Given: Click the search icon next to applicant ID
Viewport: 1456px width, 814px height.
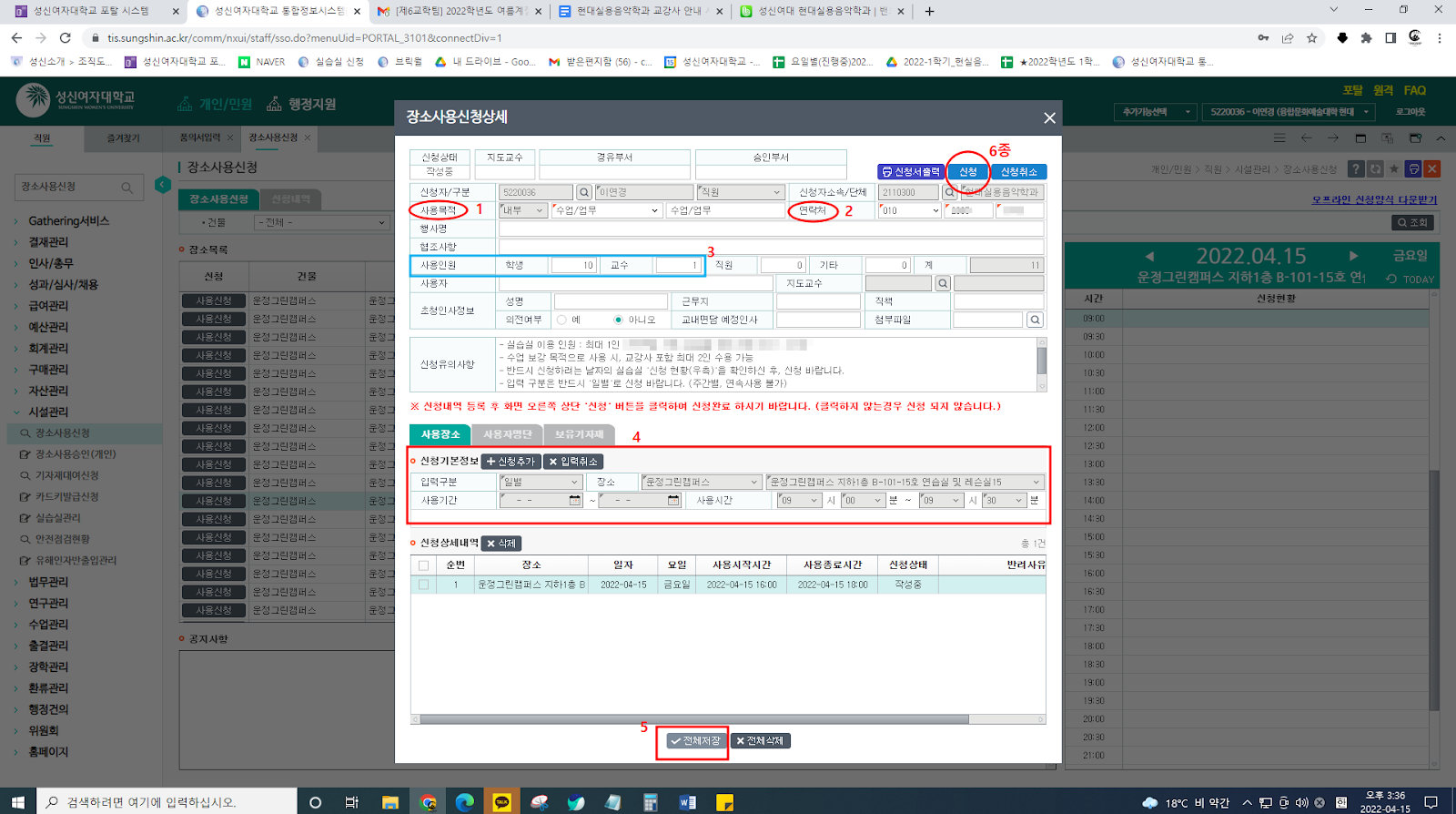Looking at the screenshot, I should tap(584, 192).
